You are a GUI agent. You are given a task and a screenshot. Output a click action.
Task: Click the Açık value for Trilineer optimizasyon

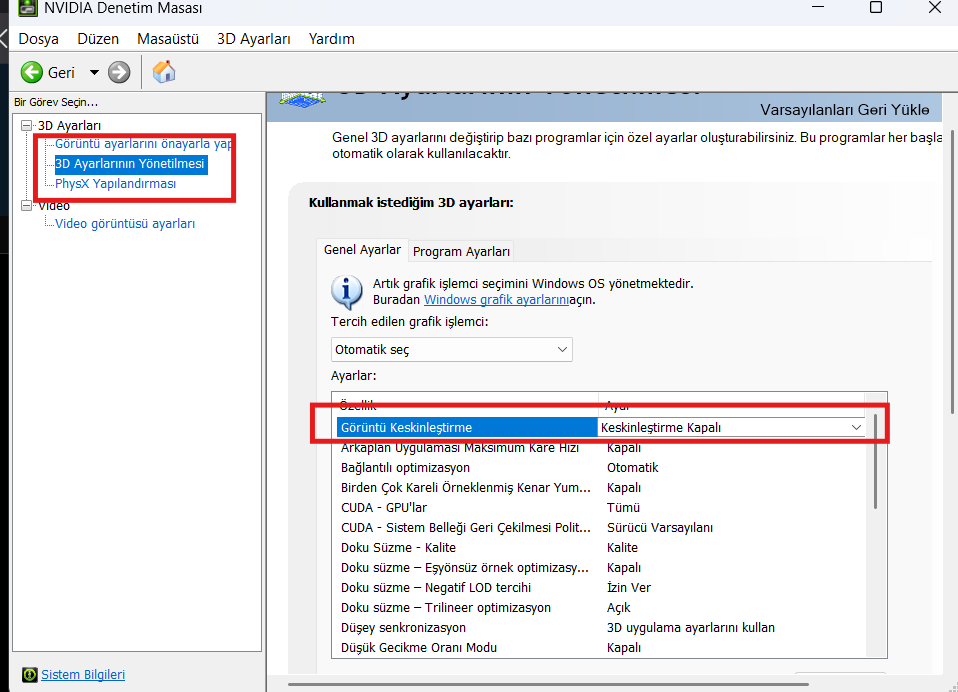[618, 608]
